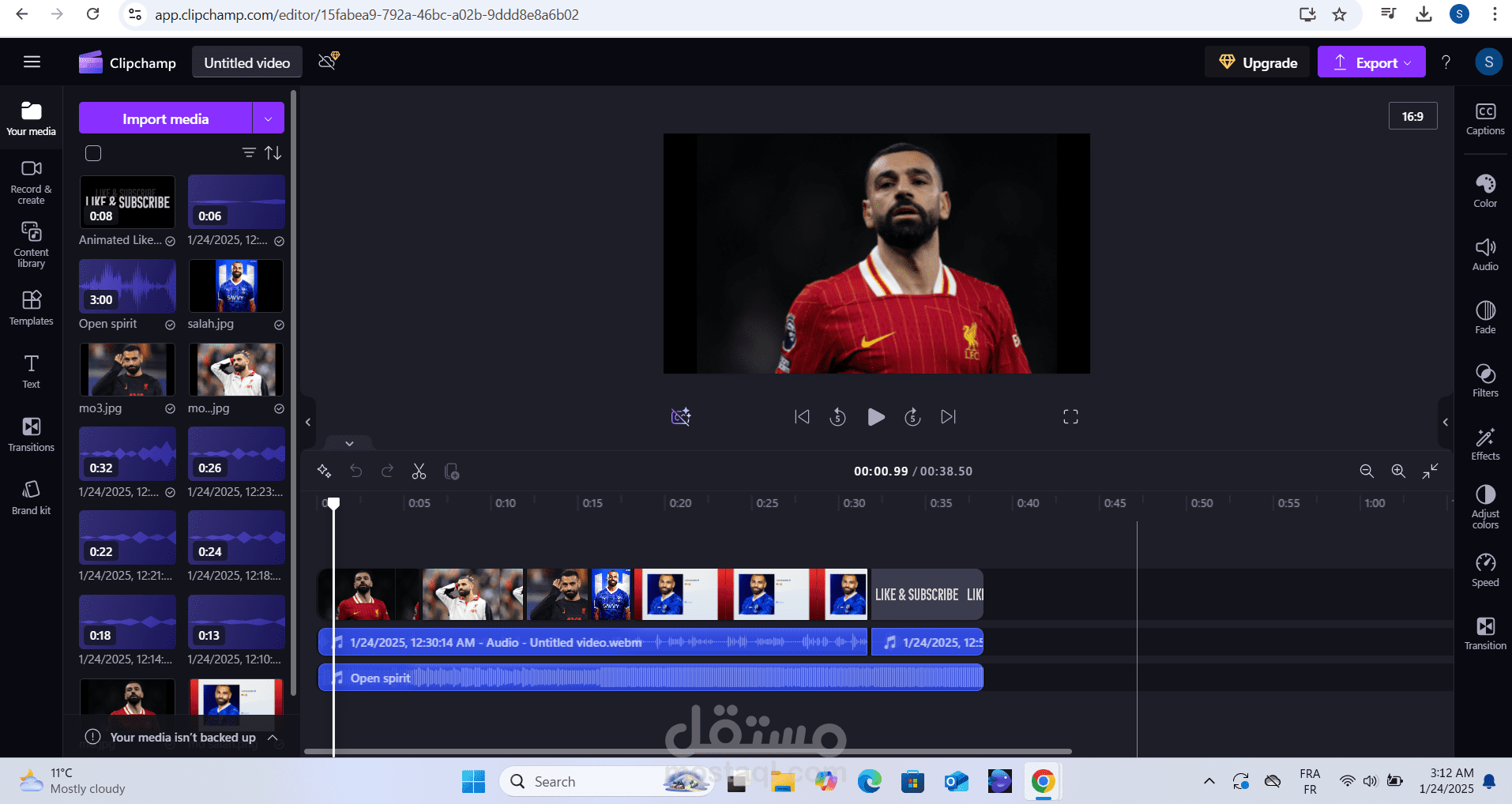This screenshot has width=1512, height=804.
Task: Open the Clipchamp account avatar S
Action: [1488, 62]
